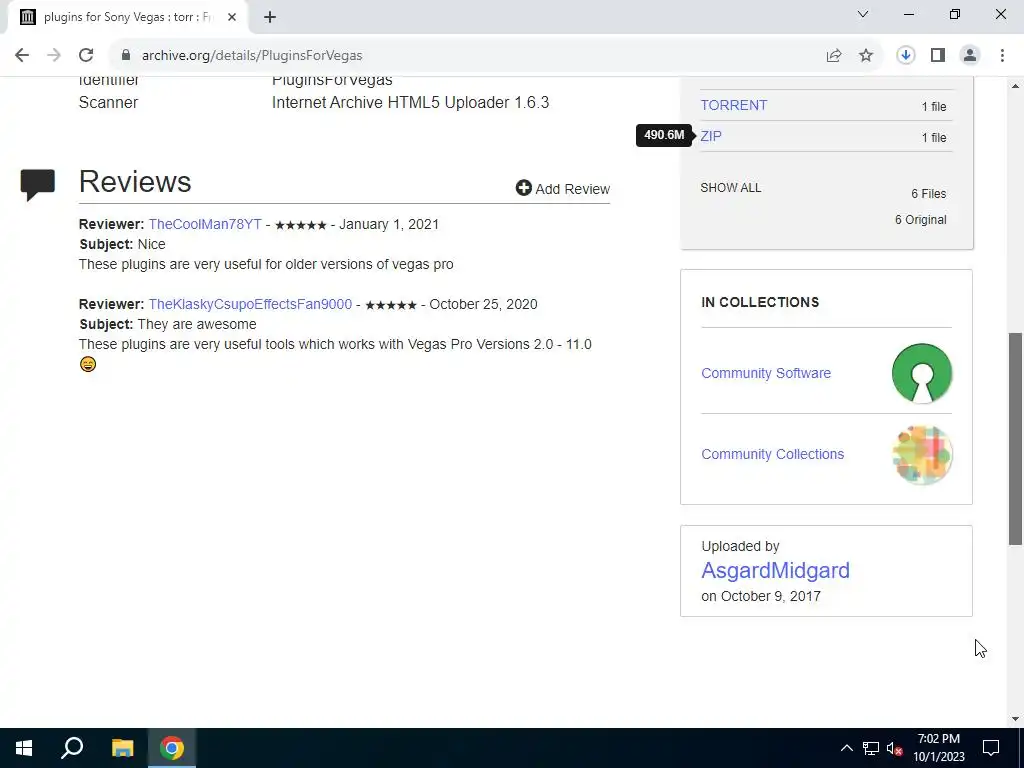
Task: Reload the archive.org page
Action: pos(86,56)
